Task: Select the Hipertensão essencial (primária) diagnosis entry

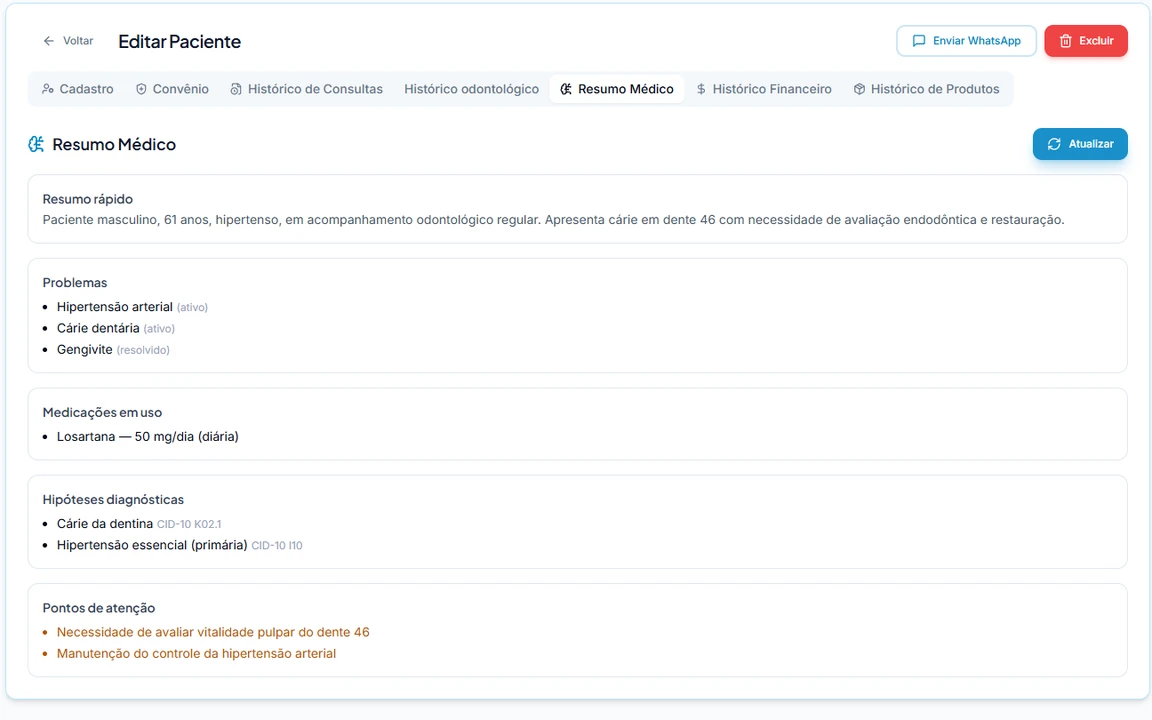Action: tap(179, 545)
